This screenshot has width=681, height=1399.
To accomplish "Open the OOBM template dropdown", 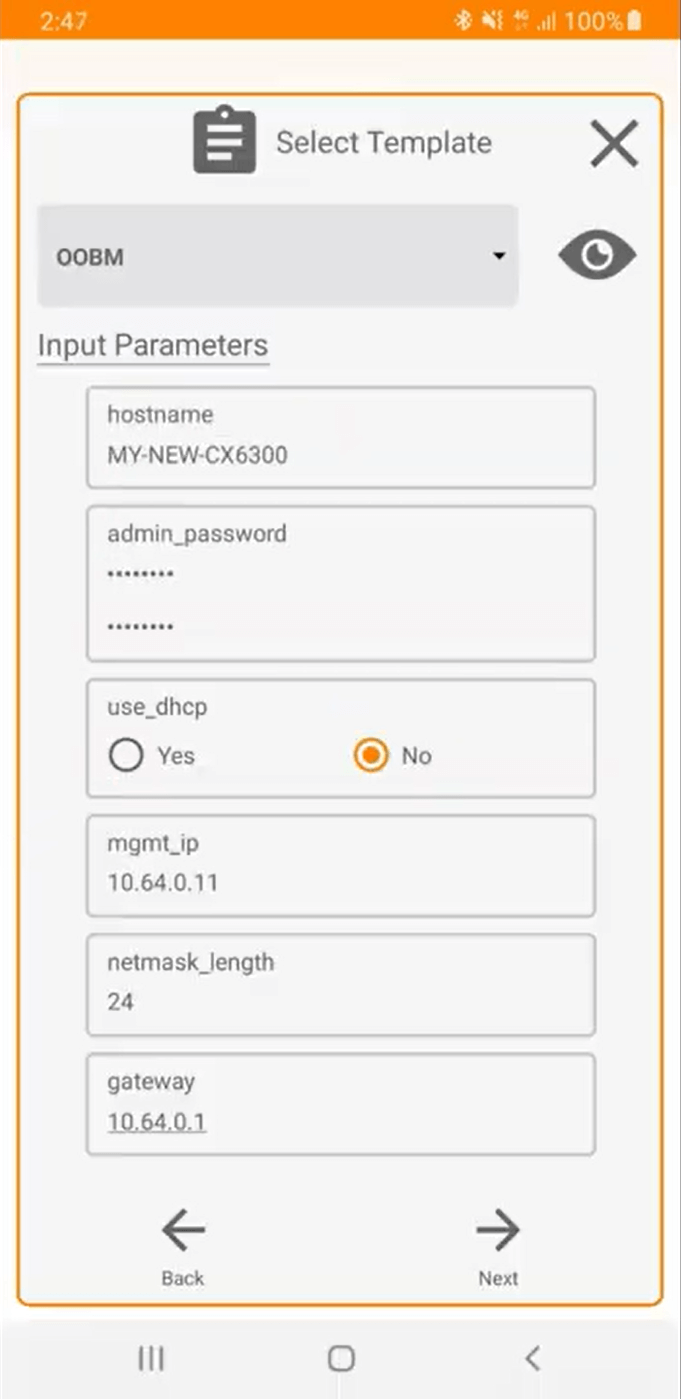I will click(277, 255).
